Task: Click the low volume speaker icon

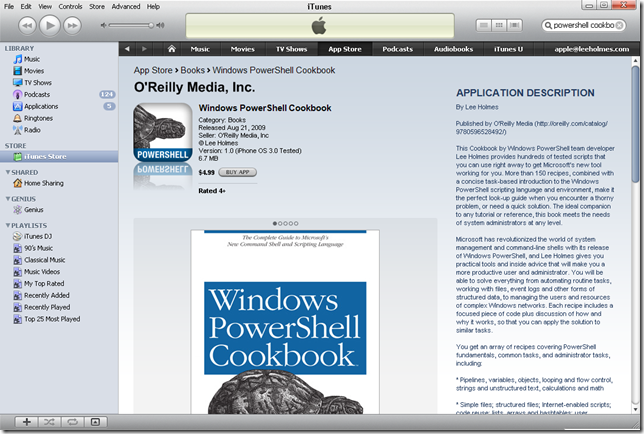Action: pos(104,25)
